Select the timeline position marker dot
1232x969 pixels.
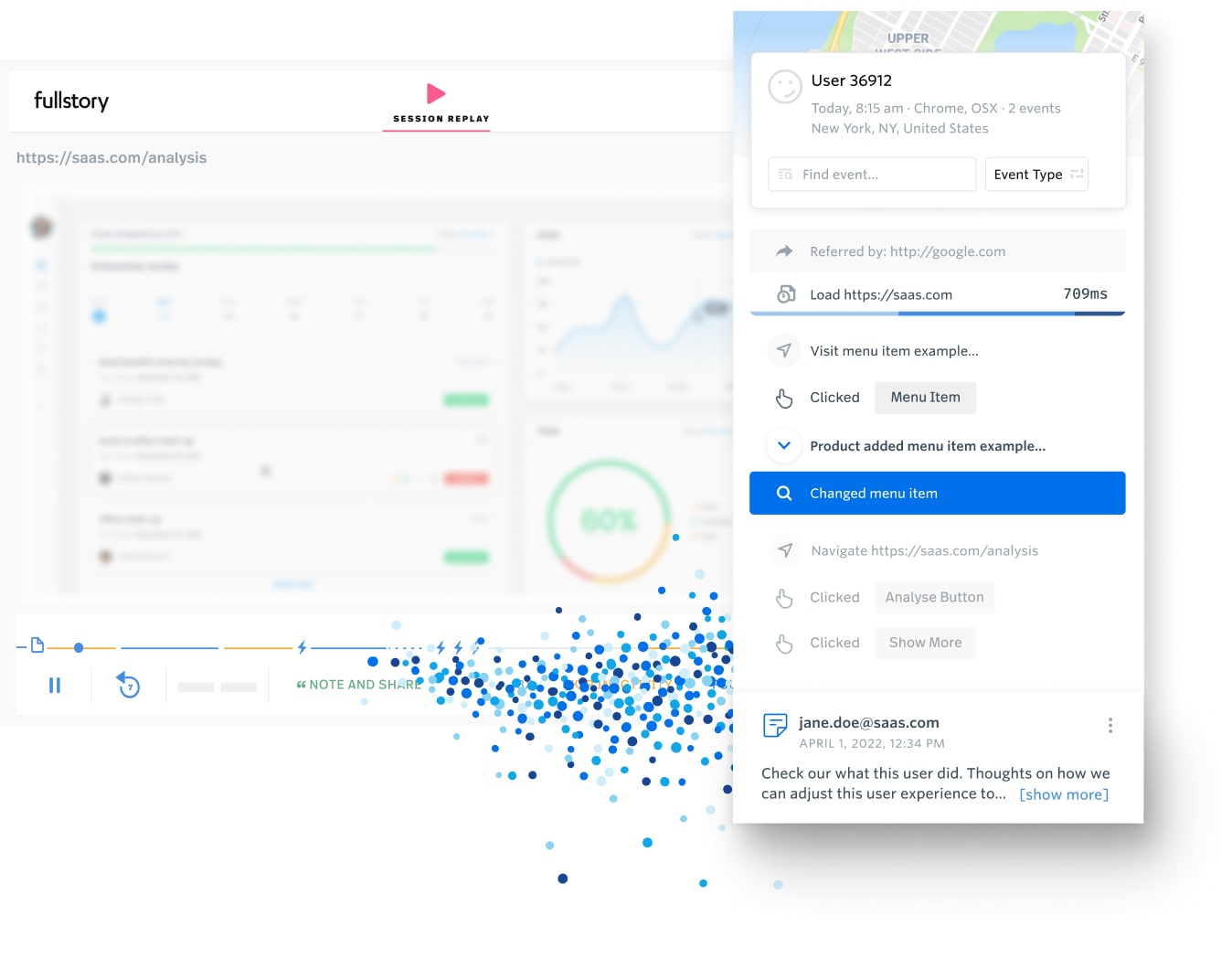(x=79, y=646)
